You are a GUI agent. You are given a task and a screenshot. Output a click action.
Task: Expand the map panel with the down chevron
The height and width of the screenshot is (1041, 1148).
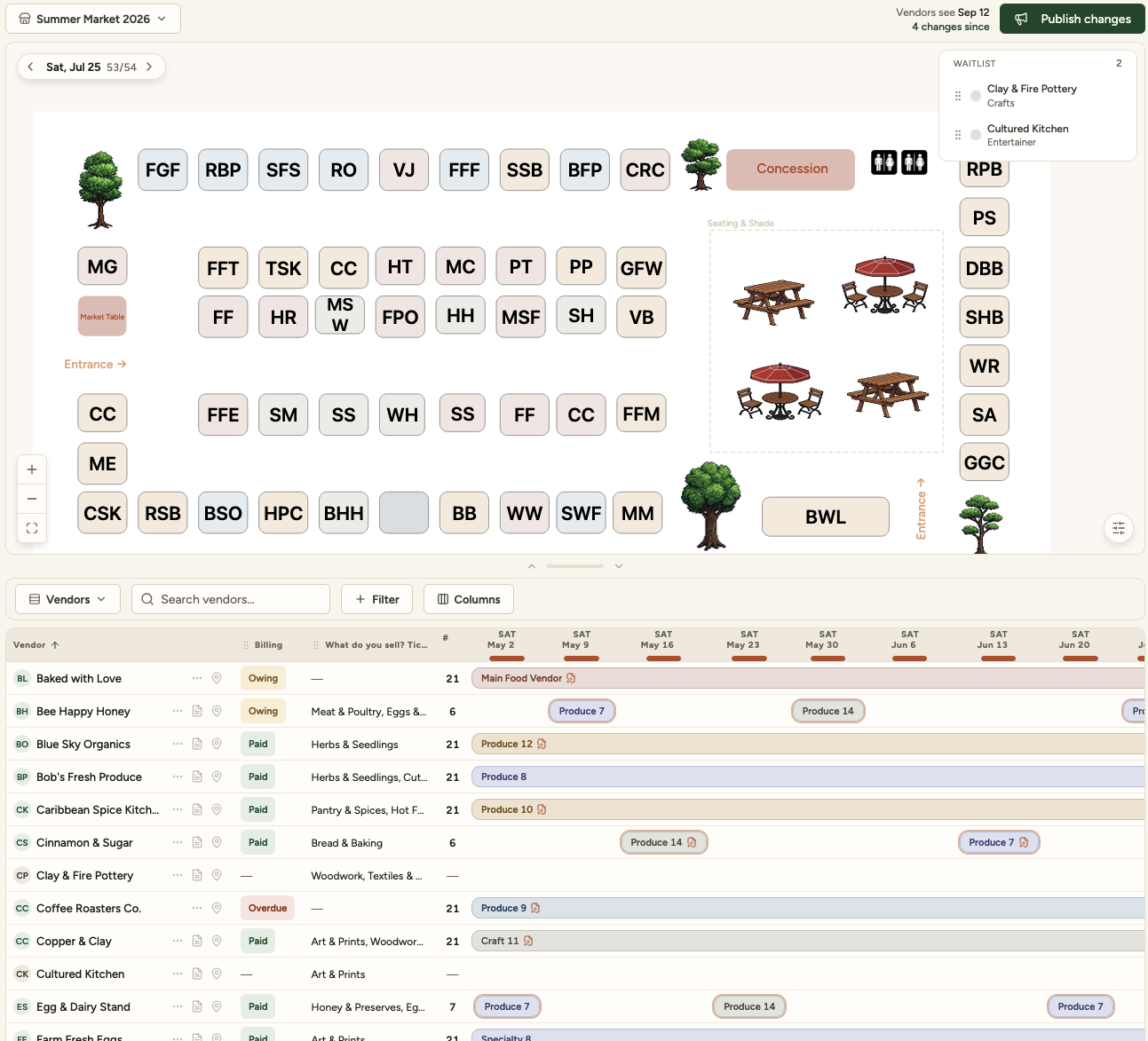[619, 566]
